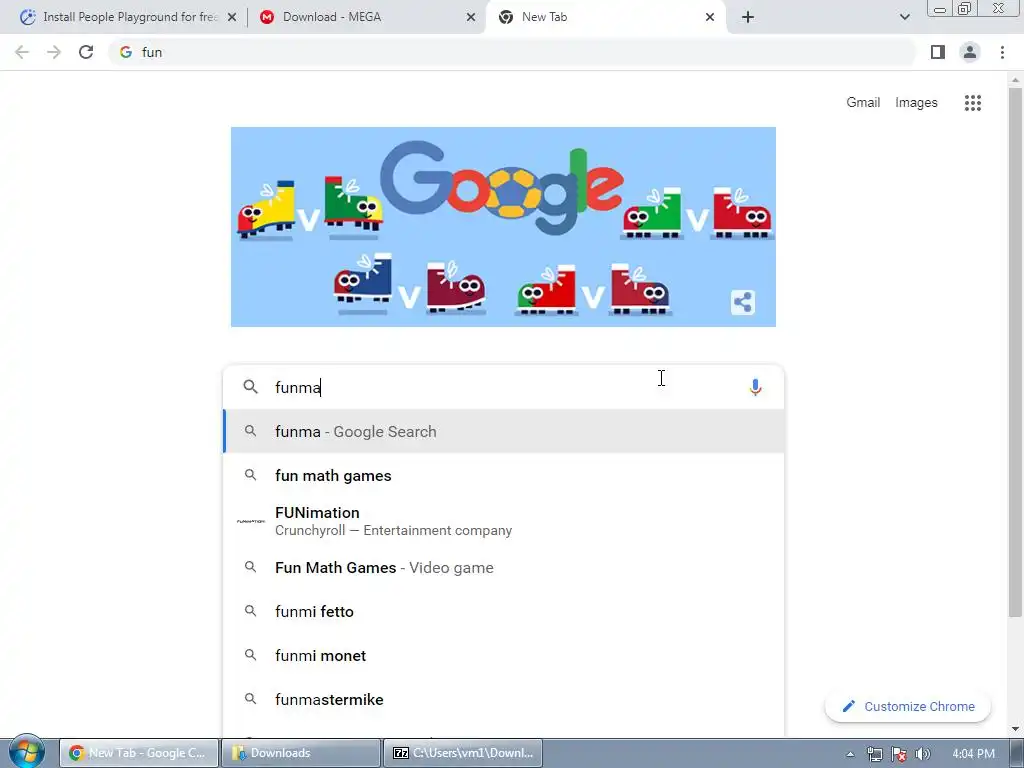The height and width of the screenshot is (768, 1024).
Task: Share the Google doodle
Action: click(x=743, y=302)
